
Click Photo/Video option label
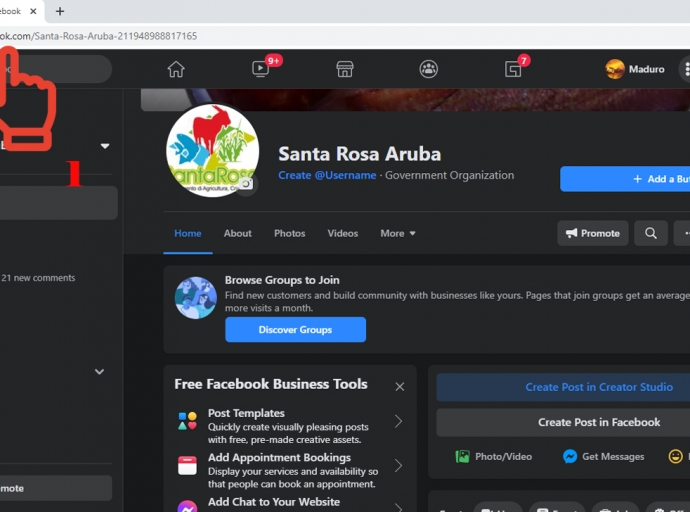pos(503,457)
